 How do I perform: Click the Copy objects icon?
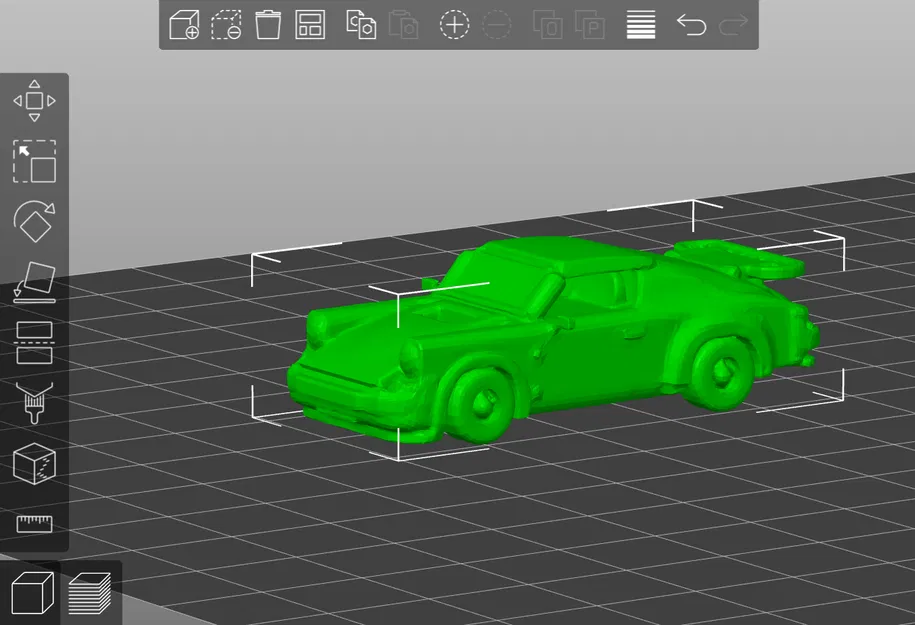pos(360,25)
